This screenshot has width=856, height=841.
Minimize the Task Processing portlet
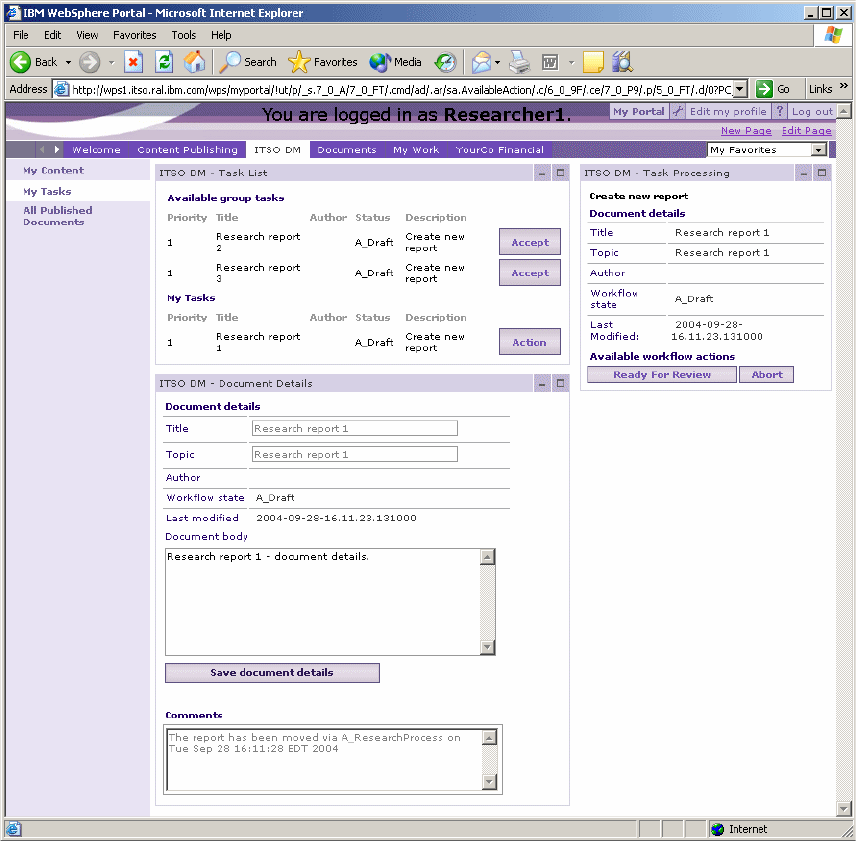[x=804, y=173]
